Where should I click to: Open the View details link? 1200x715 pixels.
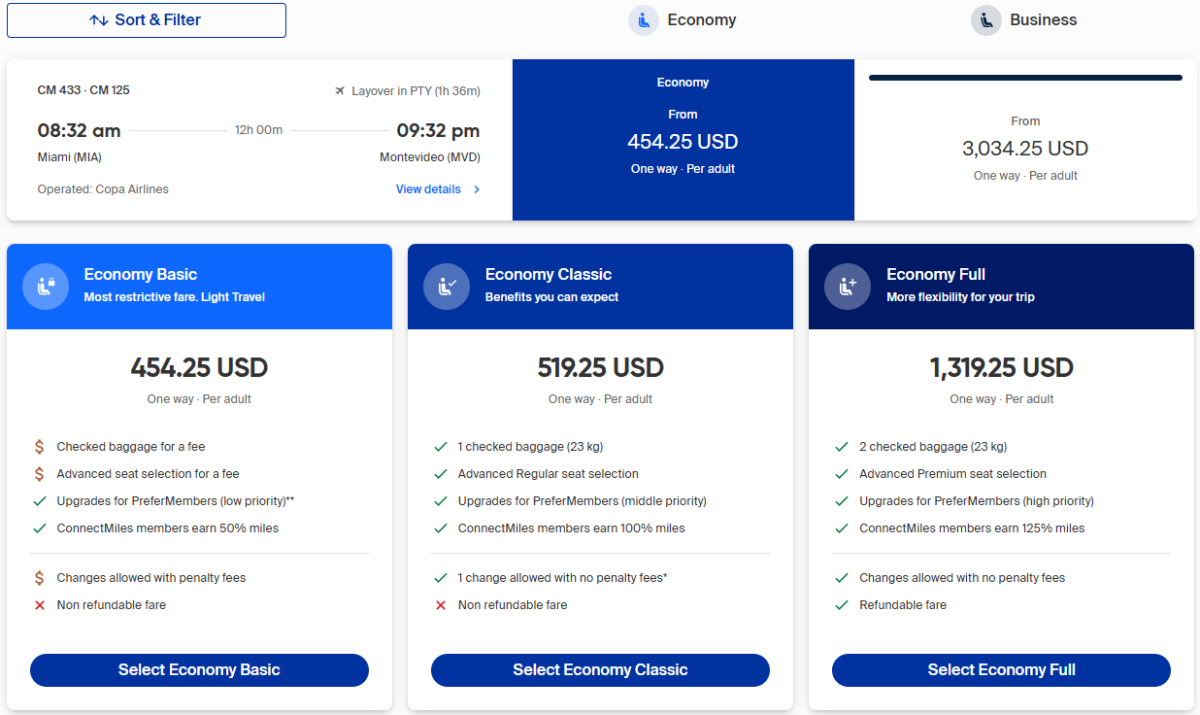tap(428, 189)
